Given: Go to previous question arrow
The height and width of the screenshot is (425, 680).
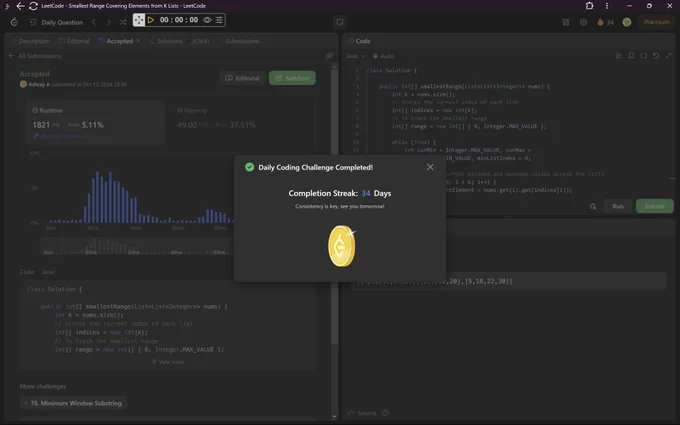Looking at the screenshot, I should point(94,22).
